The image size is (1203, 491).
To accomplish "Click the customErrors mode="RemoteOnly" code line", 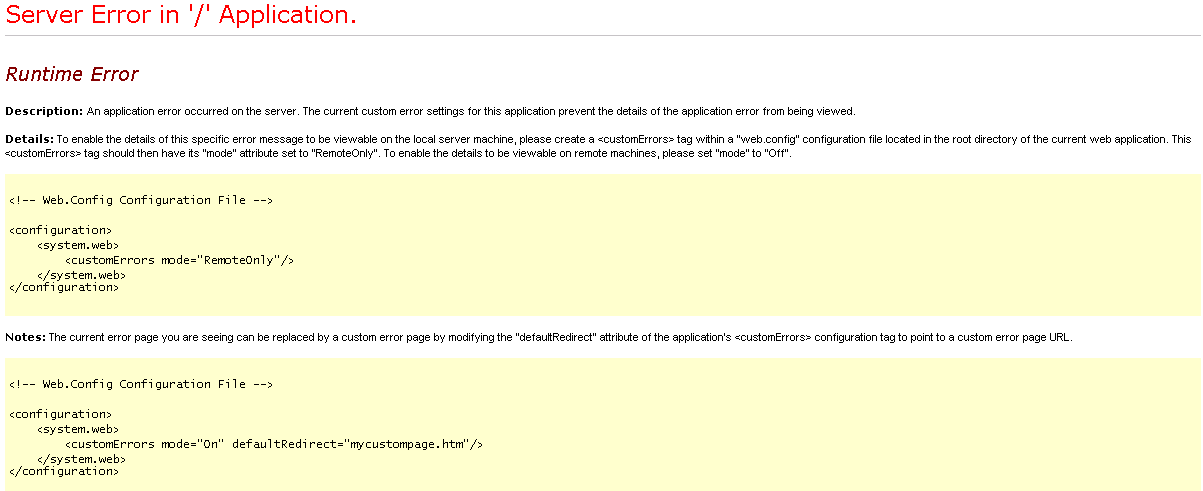I will (x=179, y=259).
